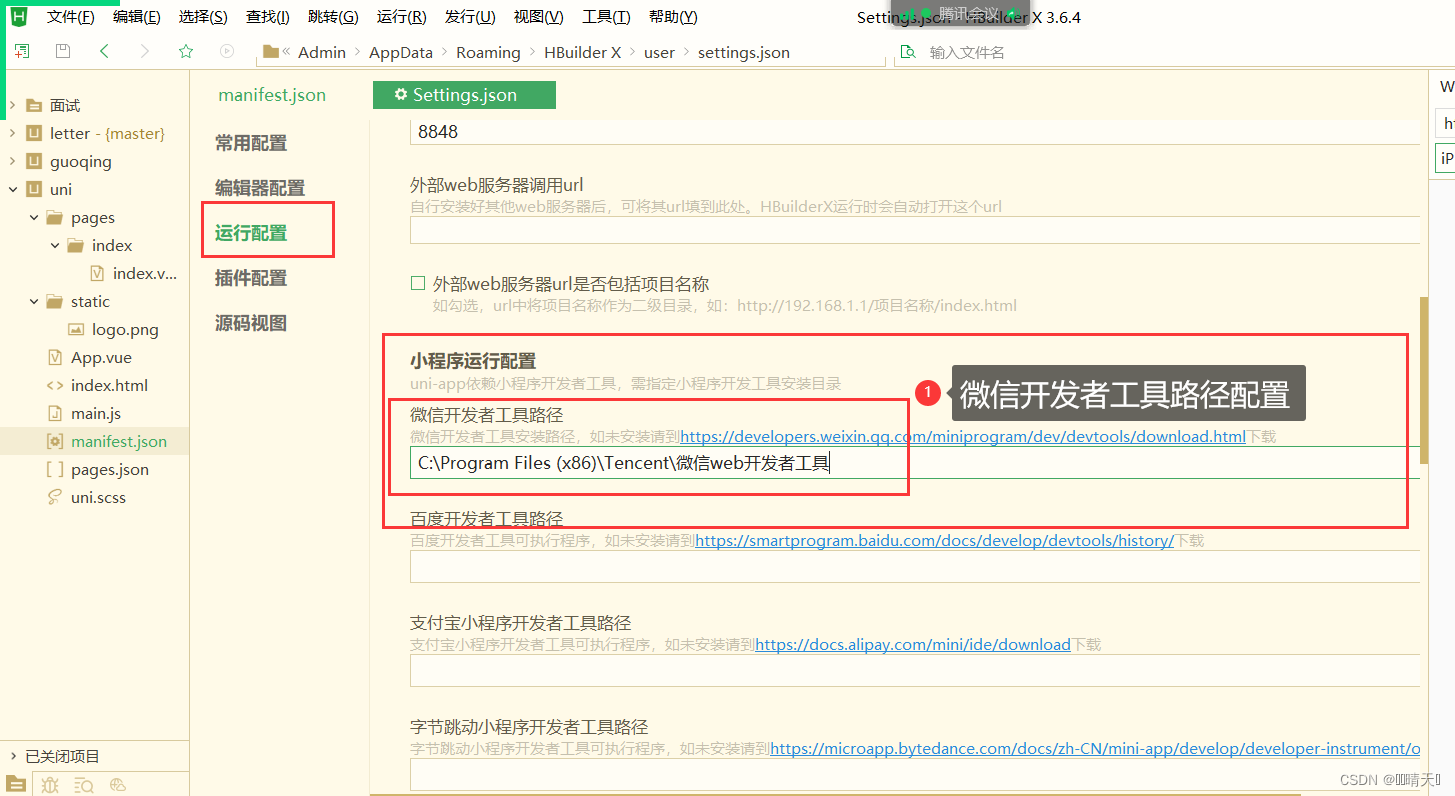
Task: Select index.v... file in tree
Action: click(x=144, y=273)
